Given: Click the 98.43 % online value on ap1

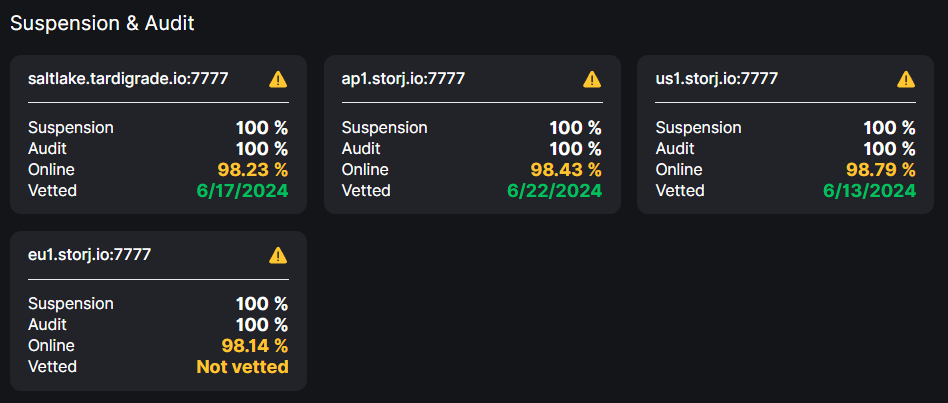Looking at the screenshot, I should click(x=567, y=170).
